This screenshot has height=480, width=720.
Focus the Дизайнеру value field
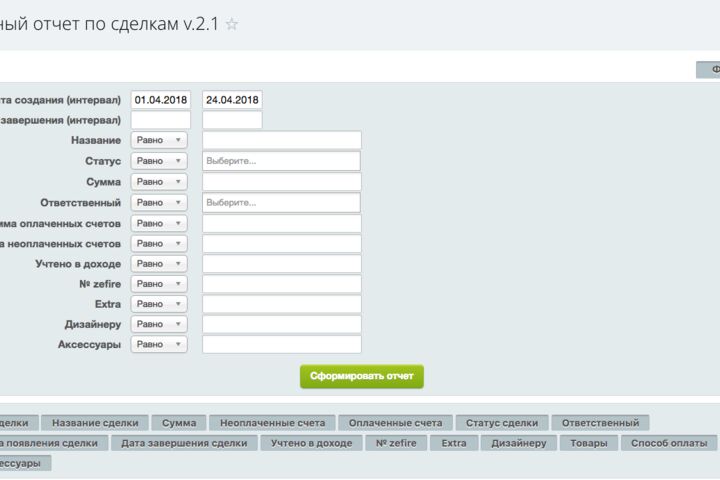281,324
